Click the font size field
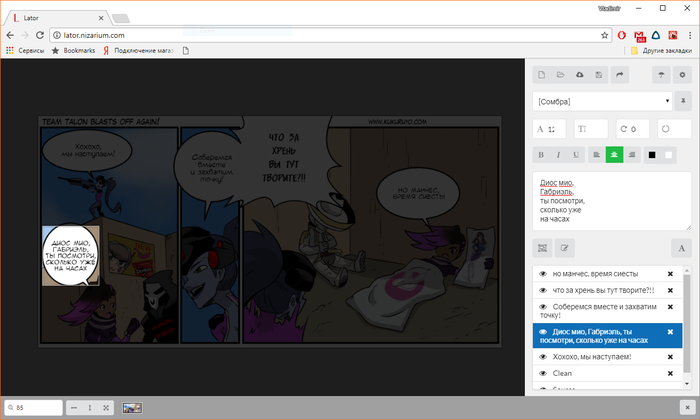The image size is (700, 420). click(550, 129)
